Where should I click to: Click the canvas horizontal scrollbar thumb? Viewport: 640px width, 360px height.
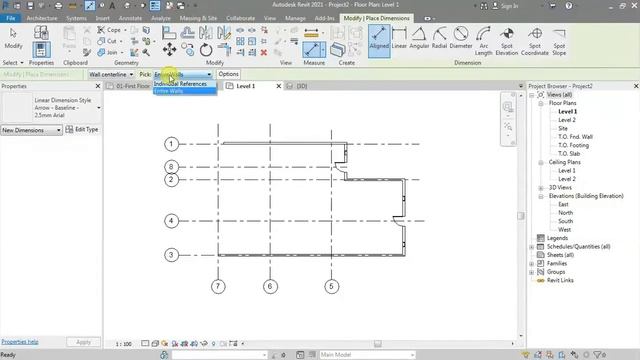[x=378, y=344]
